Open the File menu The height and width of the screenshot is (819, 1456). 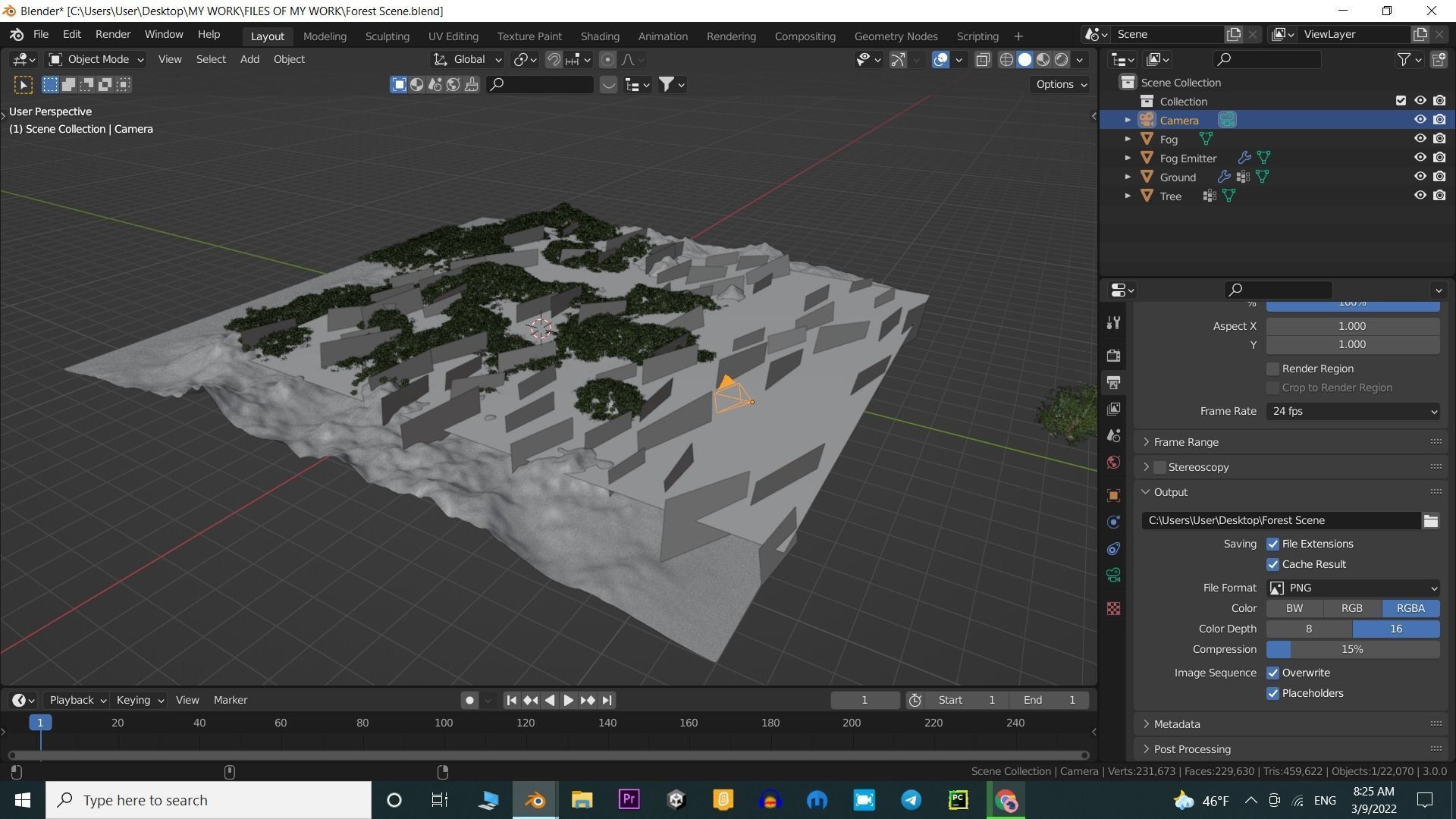click(x=41, y=35)
